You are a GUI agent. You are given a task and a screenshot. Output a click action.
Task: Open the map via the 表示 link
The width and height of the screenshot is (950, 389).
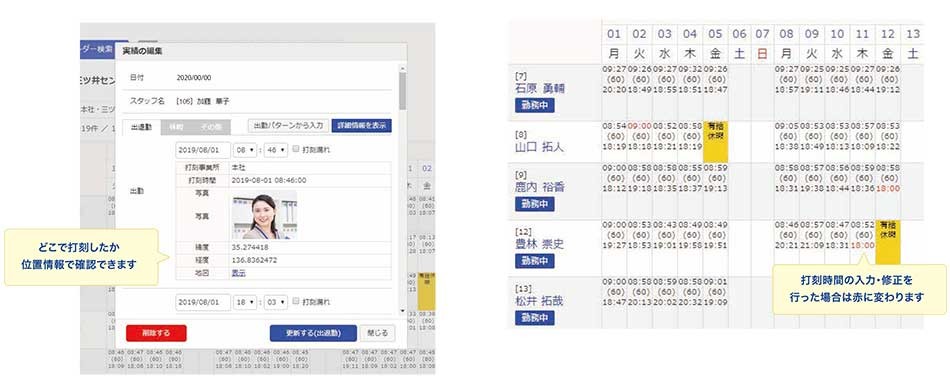click(x=239, y=273)
